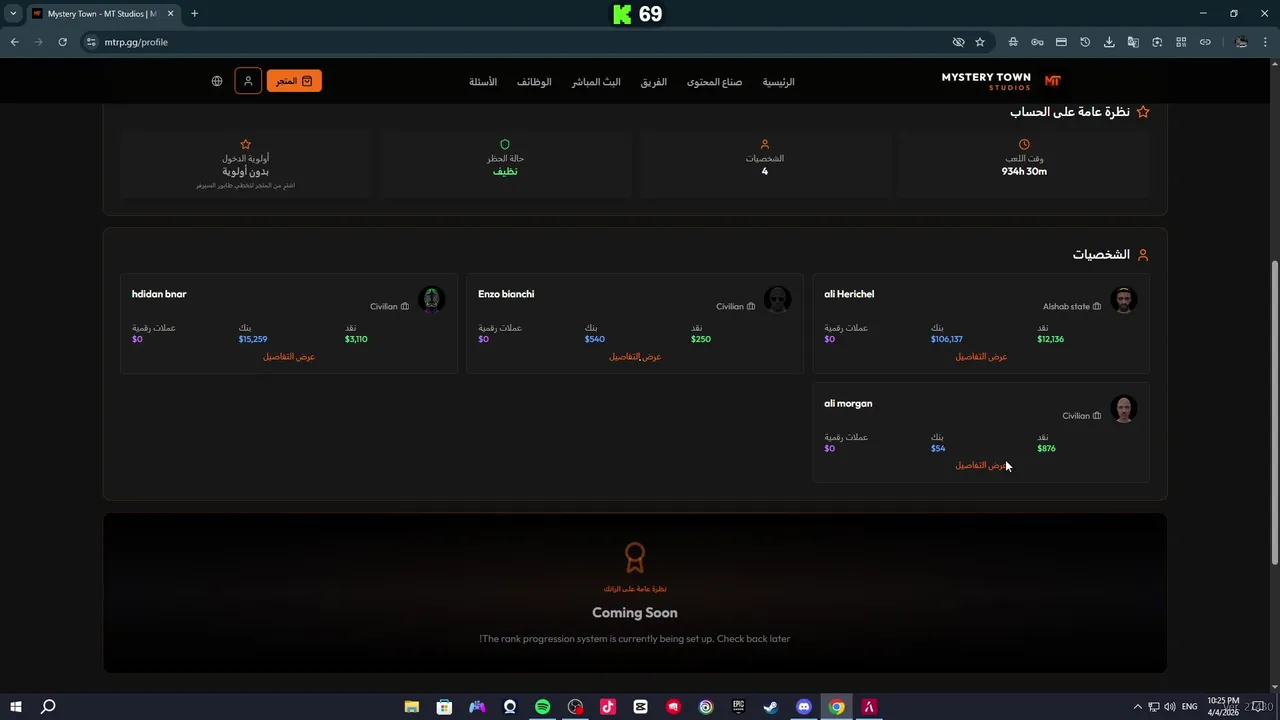
Task: Open the browser downloads icon
Action: click(x=1109, y=42)
